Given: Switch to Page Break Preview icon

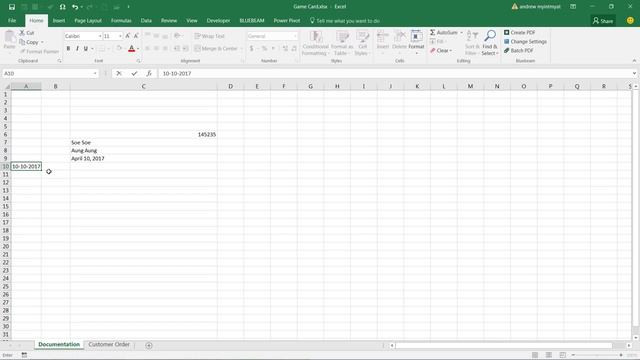Looking at the screenshot, I should [x=562, y=355].
